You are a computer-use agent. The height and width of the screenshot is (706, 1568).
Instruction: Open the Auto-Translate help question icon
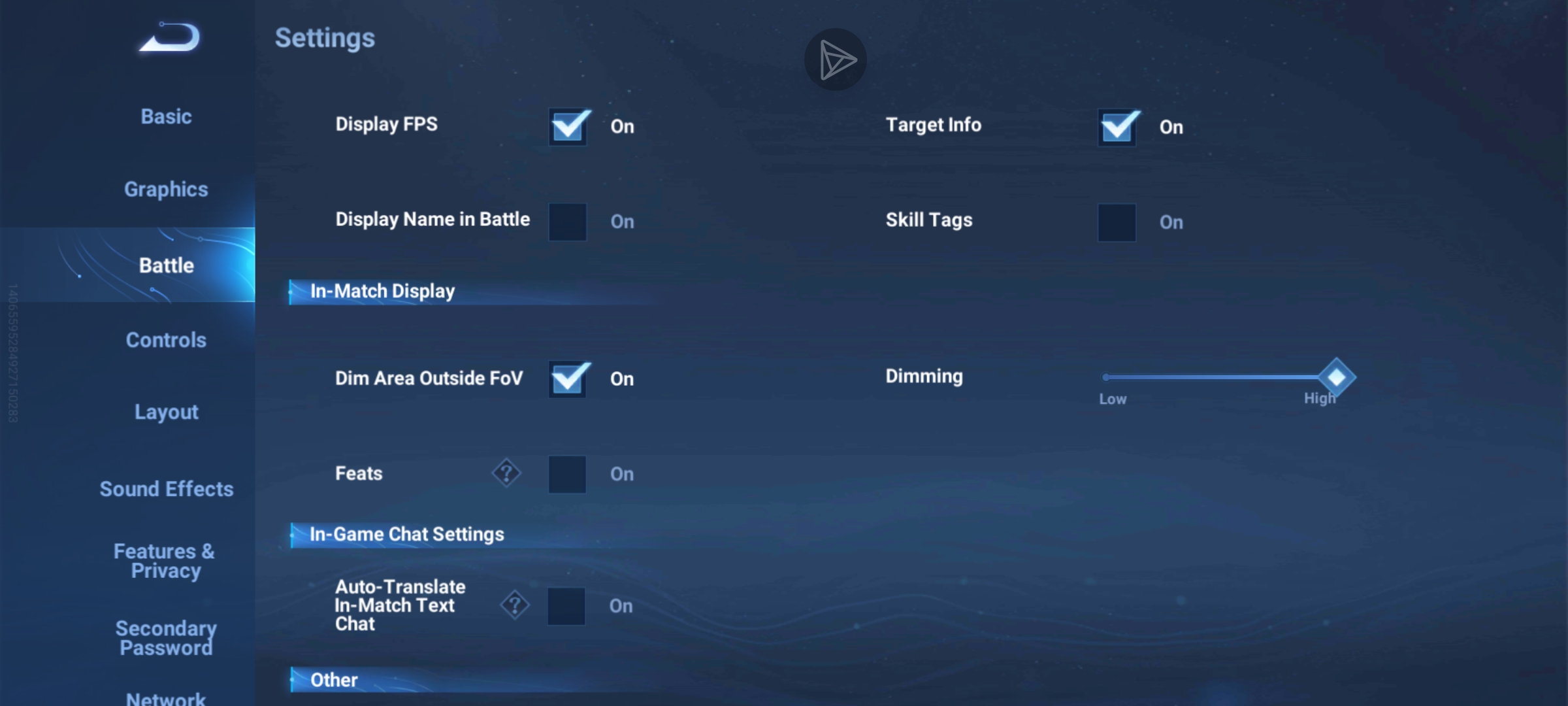coord(515,605)
